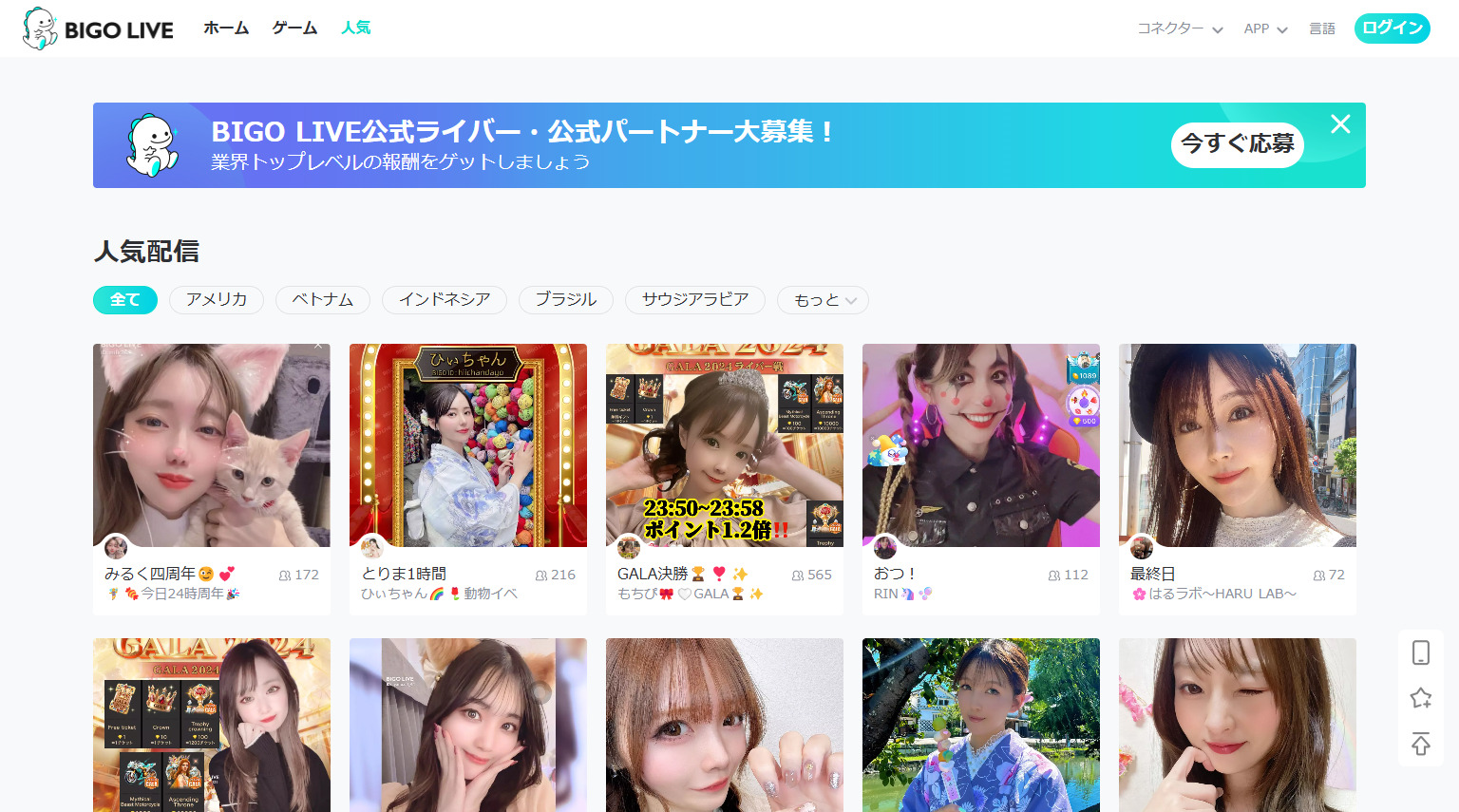Click the みるく四周年 stream title
Viewport: 1459px width, 812px height.
[169, 574]
